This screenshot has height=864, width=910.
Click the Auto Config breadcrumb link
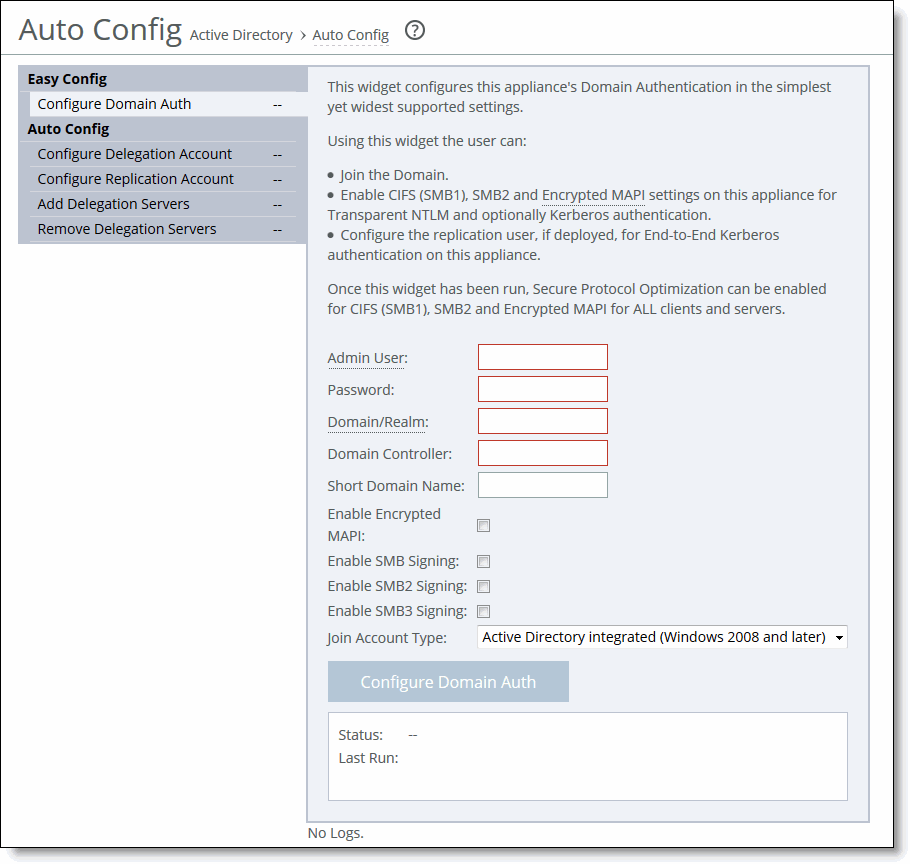click(x=350, y=35)
